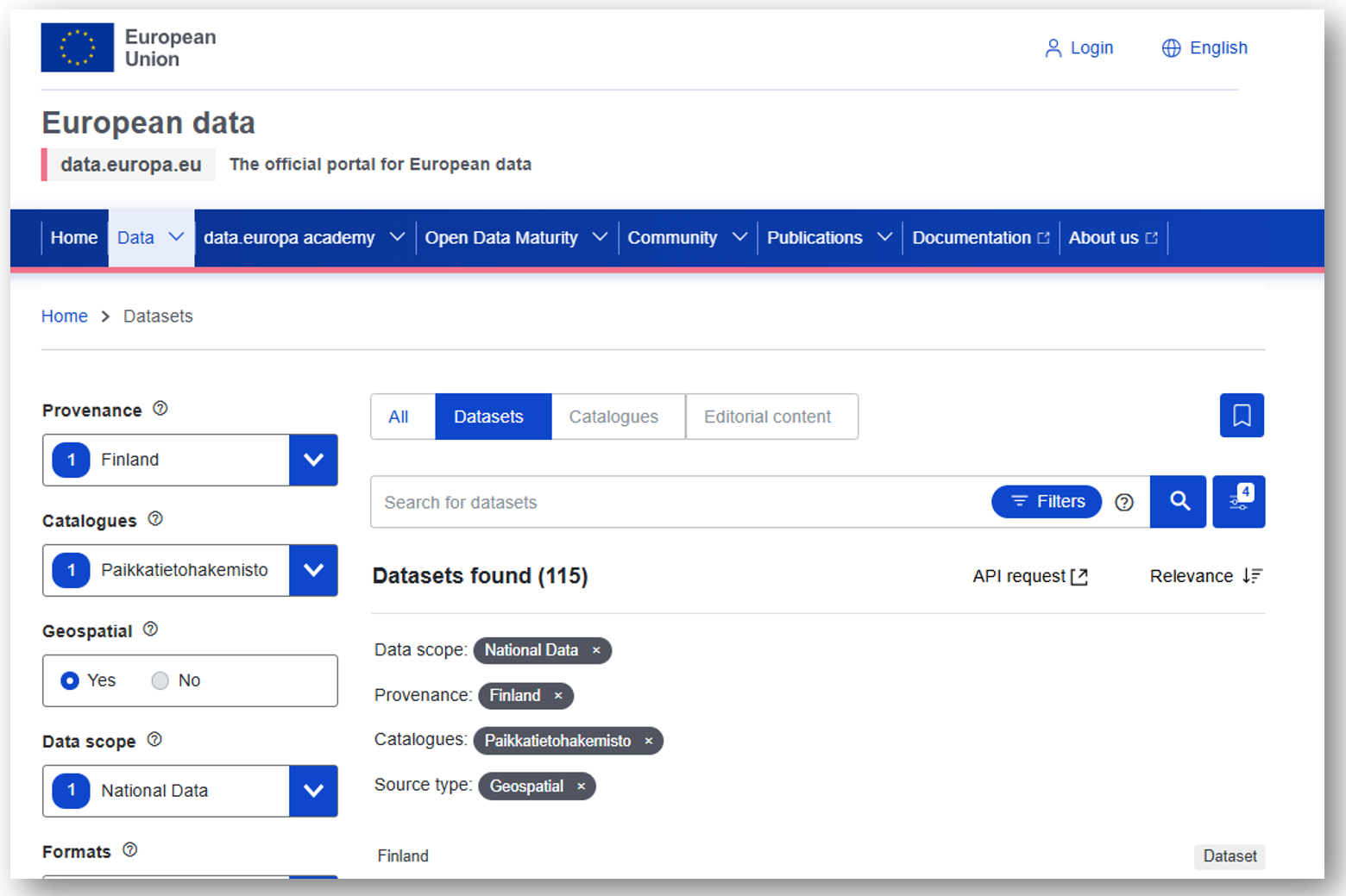Click the API request link
Image resolution: width=1346 pixels, height=896 pixels.
pos(1030,577)
